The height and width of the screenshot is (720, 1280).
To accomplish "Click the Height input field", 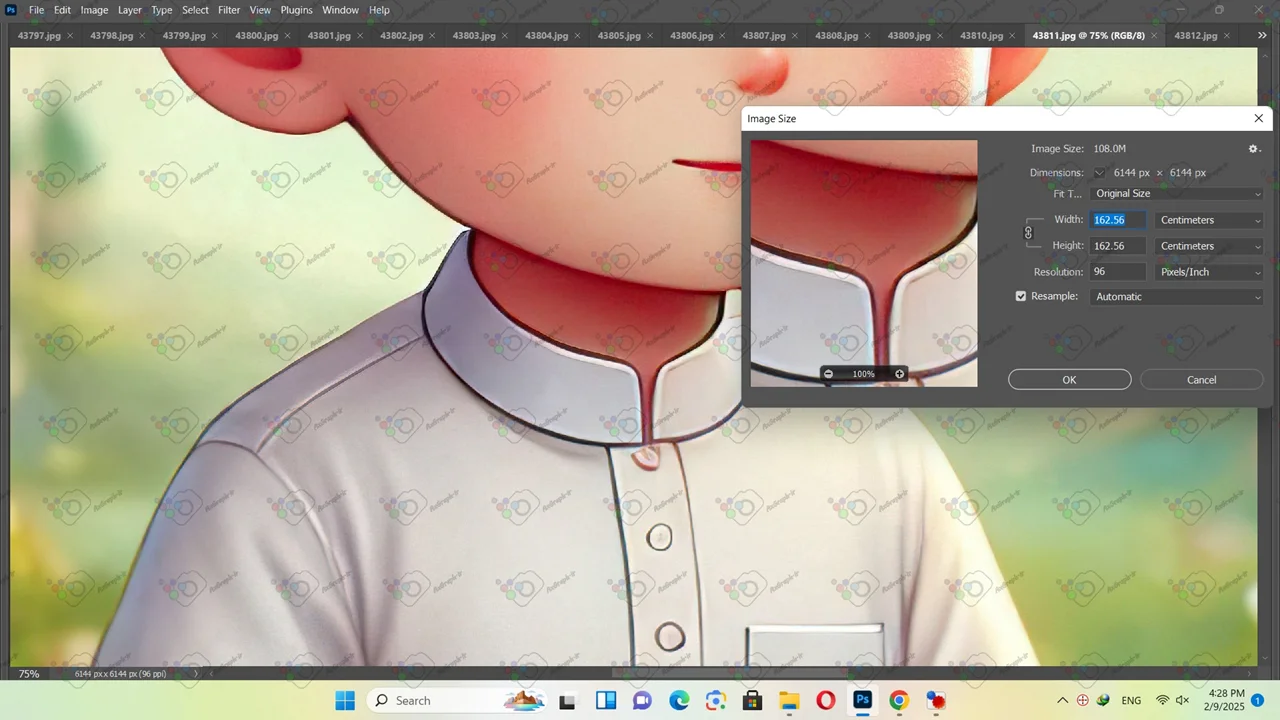I will point(1117,246).
